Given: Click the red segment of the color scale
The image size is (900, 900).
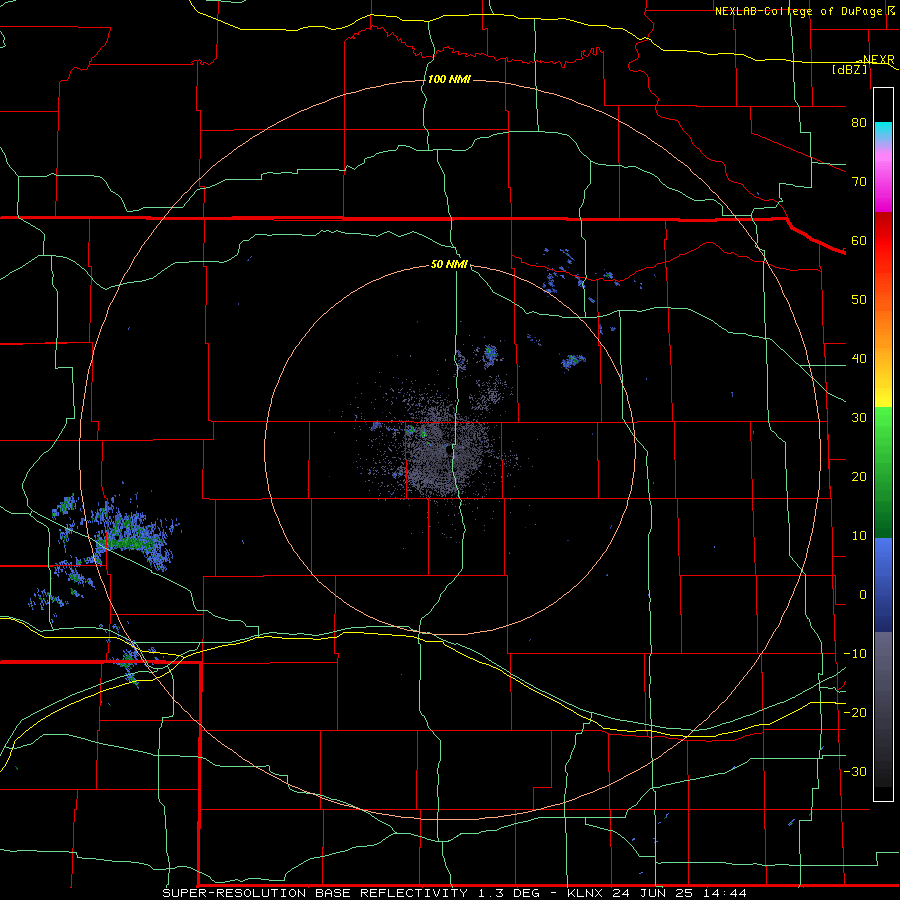Looking at the screenshot, I should (x=883, y=241).
